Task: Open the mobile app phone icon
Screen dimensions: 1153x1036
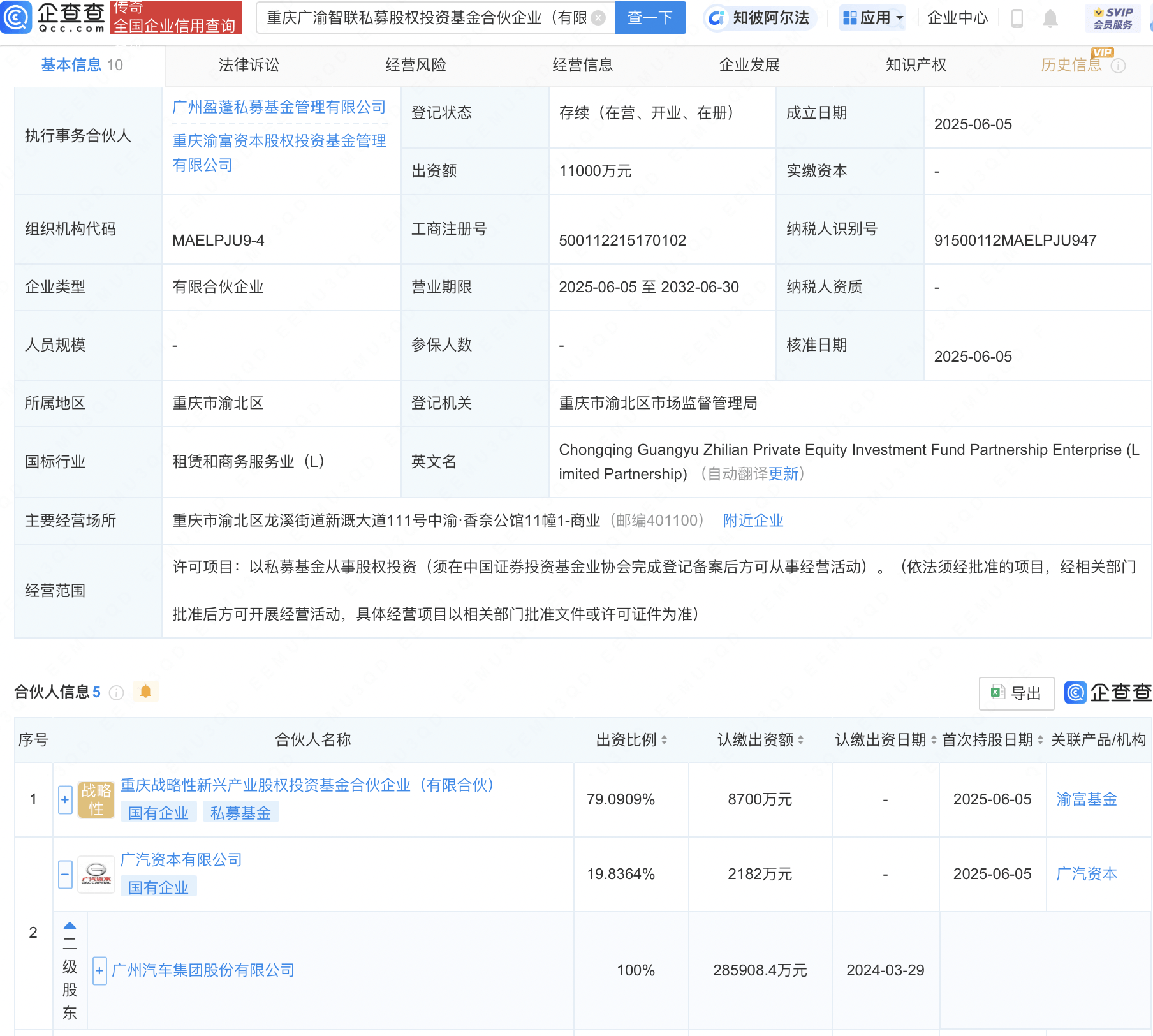Action: click(x=1017, y=18)
